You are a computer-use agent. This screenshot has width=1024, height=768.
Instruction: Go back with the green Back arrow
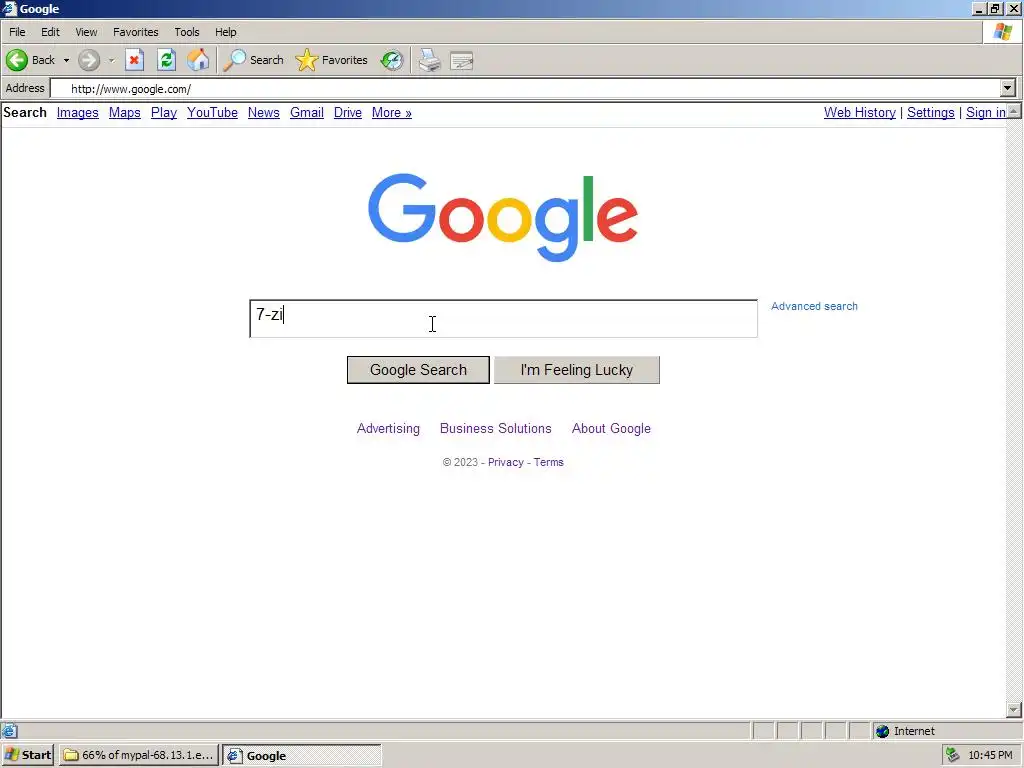tap(30, 60)
